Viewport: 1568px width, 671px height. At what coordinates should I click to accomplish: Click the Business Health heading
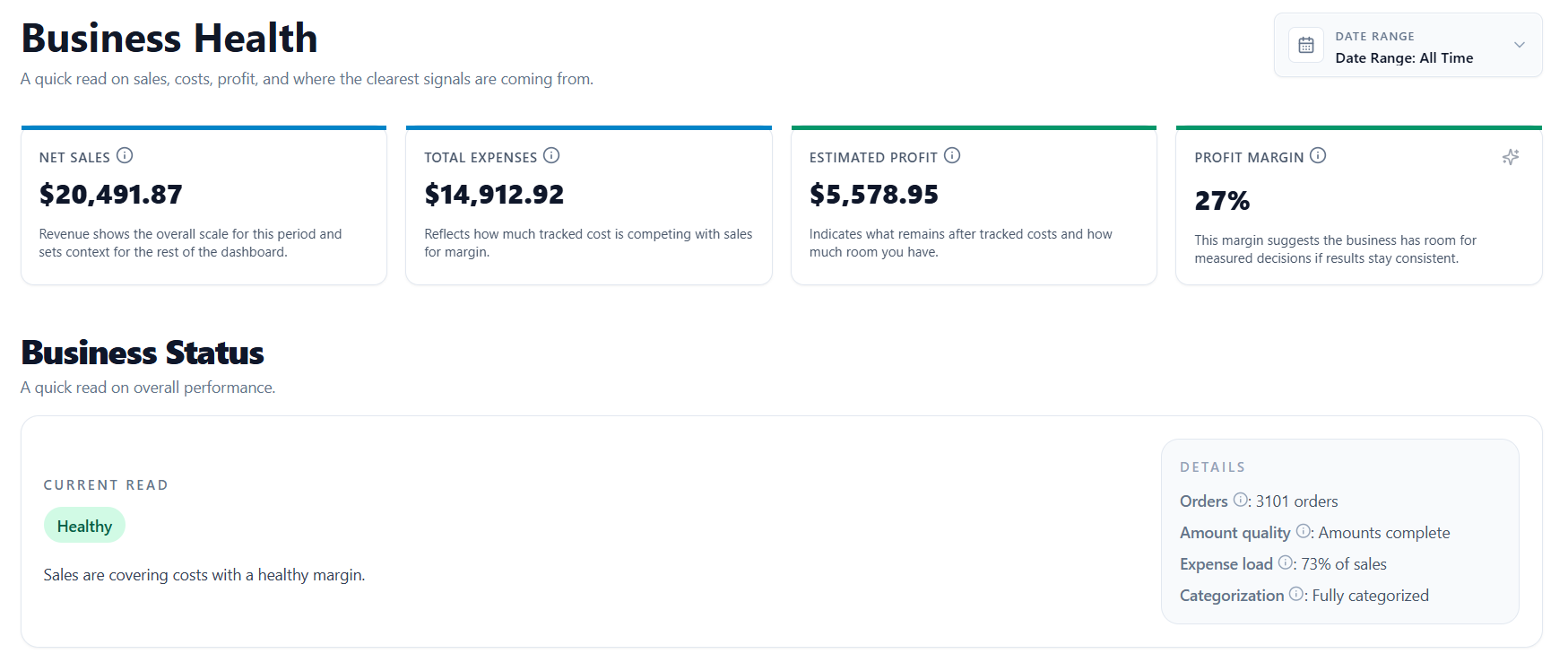click(169, 39)
